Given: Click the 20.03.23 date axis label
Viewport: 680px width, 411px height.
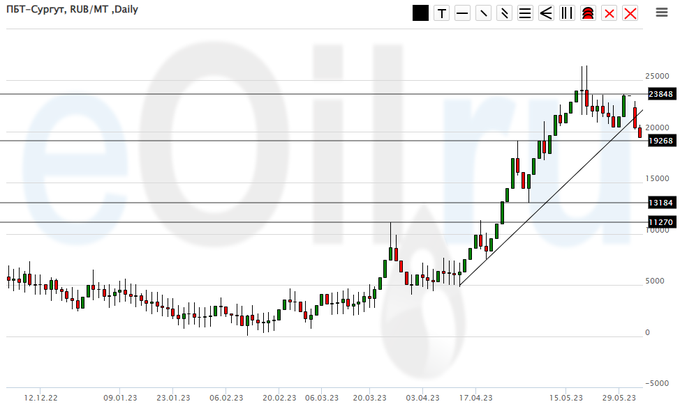Looking at the screenshot, I should click(370, 396).
